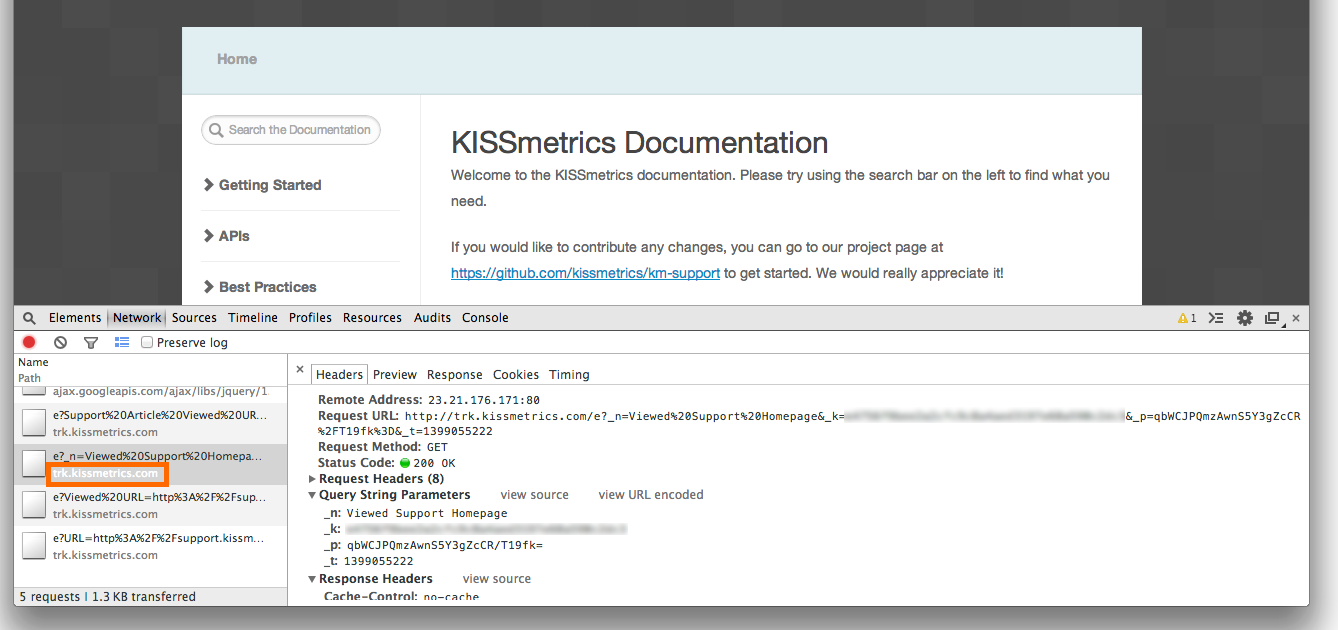Open the Audits panel

pos(432,318)
